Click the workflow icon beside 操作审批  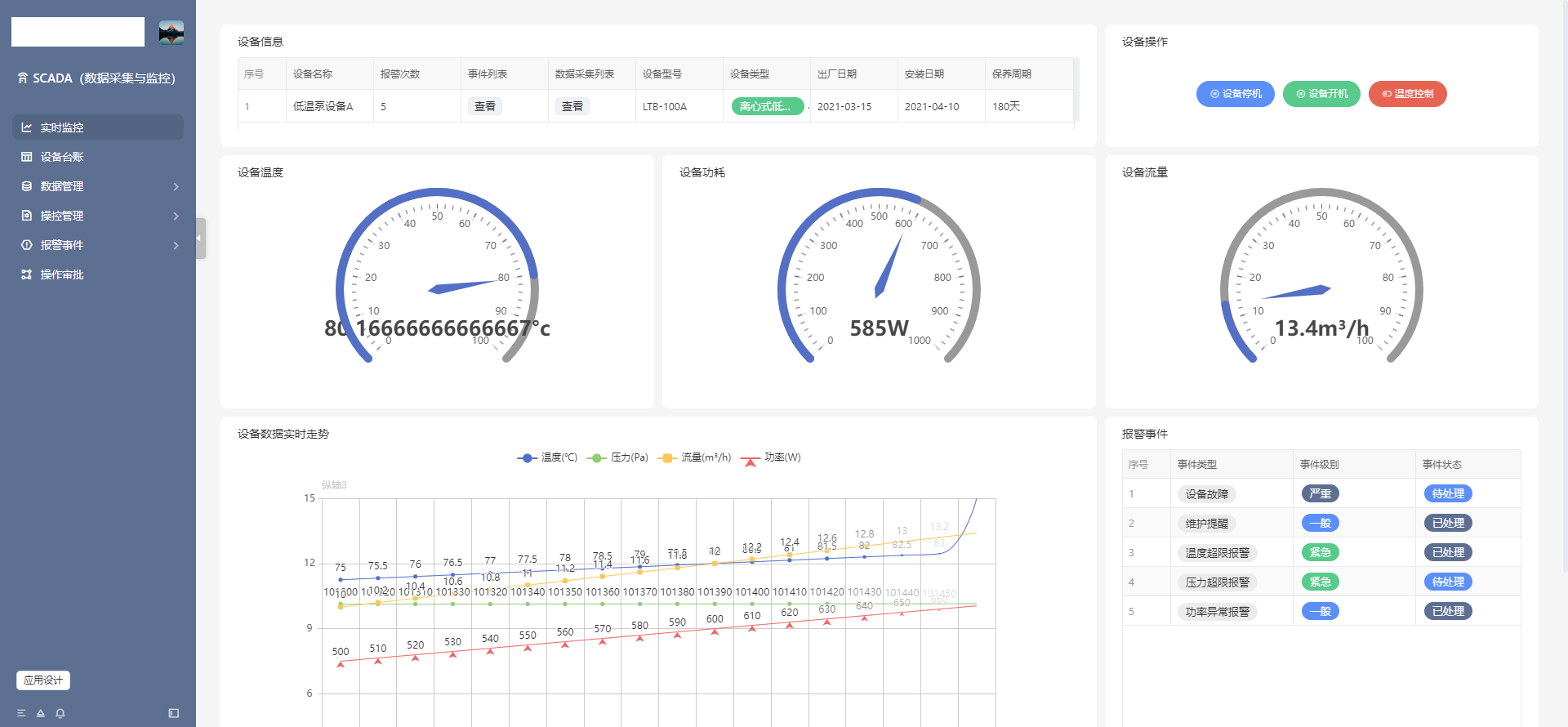tap(27, 274)
